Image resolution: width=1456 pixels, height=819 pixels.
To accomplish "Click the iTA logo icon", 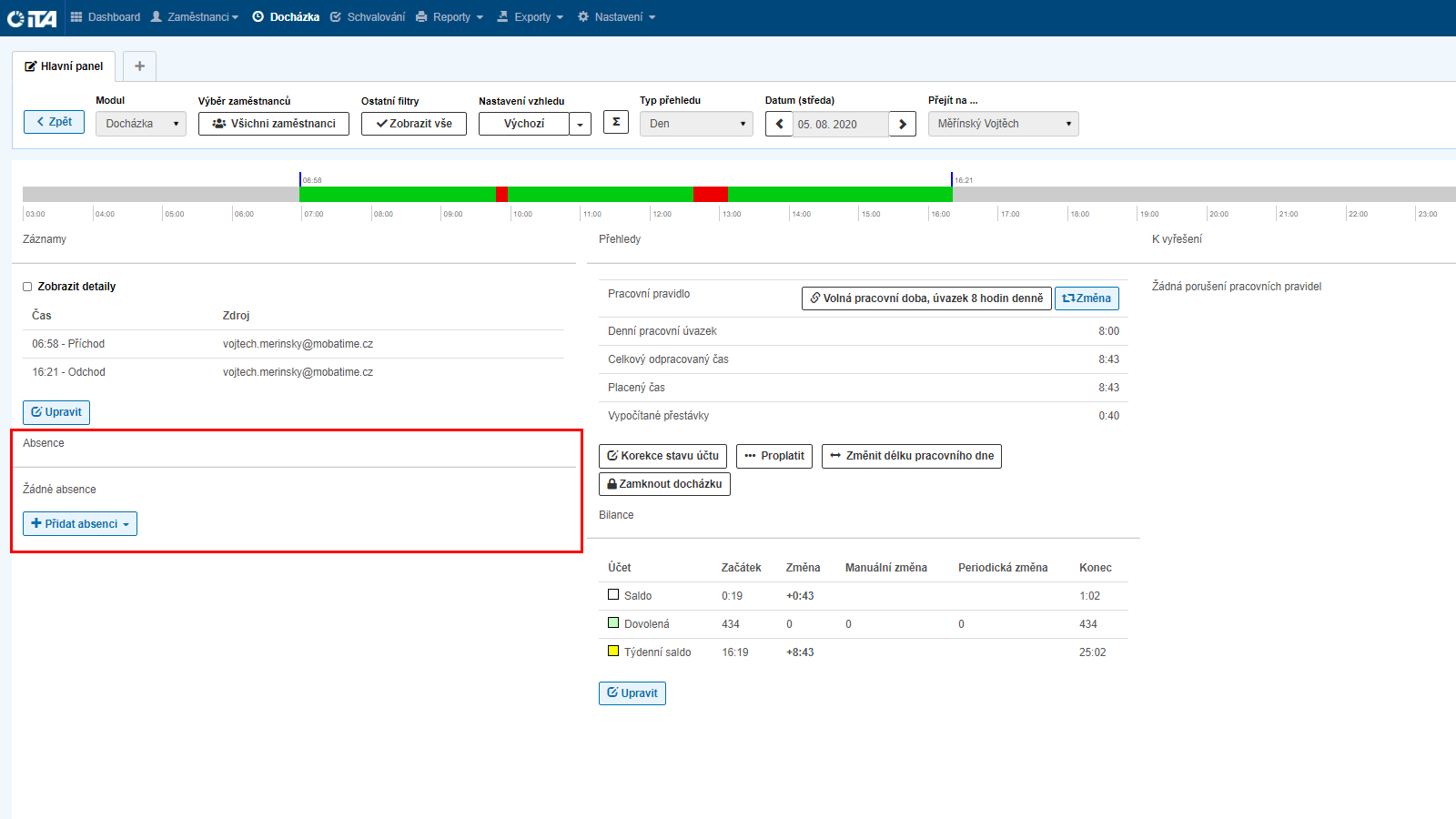I will pyautogui.click(x=32, y=18).
